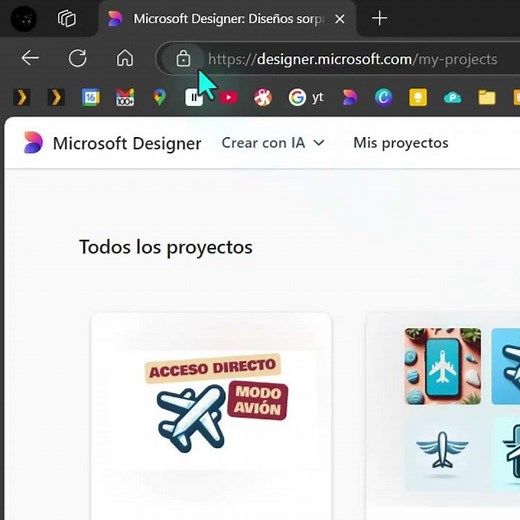Go to the browser home page
520x520 pixels.
coord(125,58)
